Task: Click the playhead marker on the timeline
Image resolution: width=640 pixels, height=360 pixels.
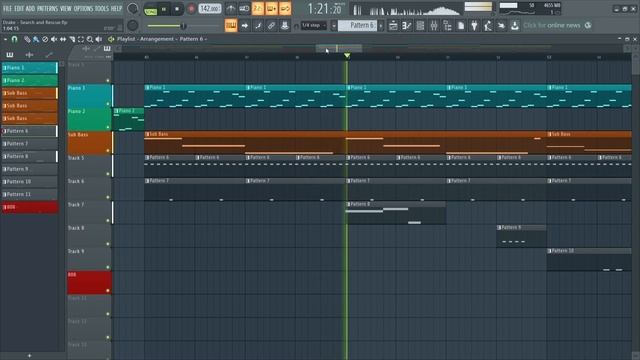Action: [347, 55]
